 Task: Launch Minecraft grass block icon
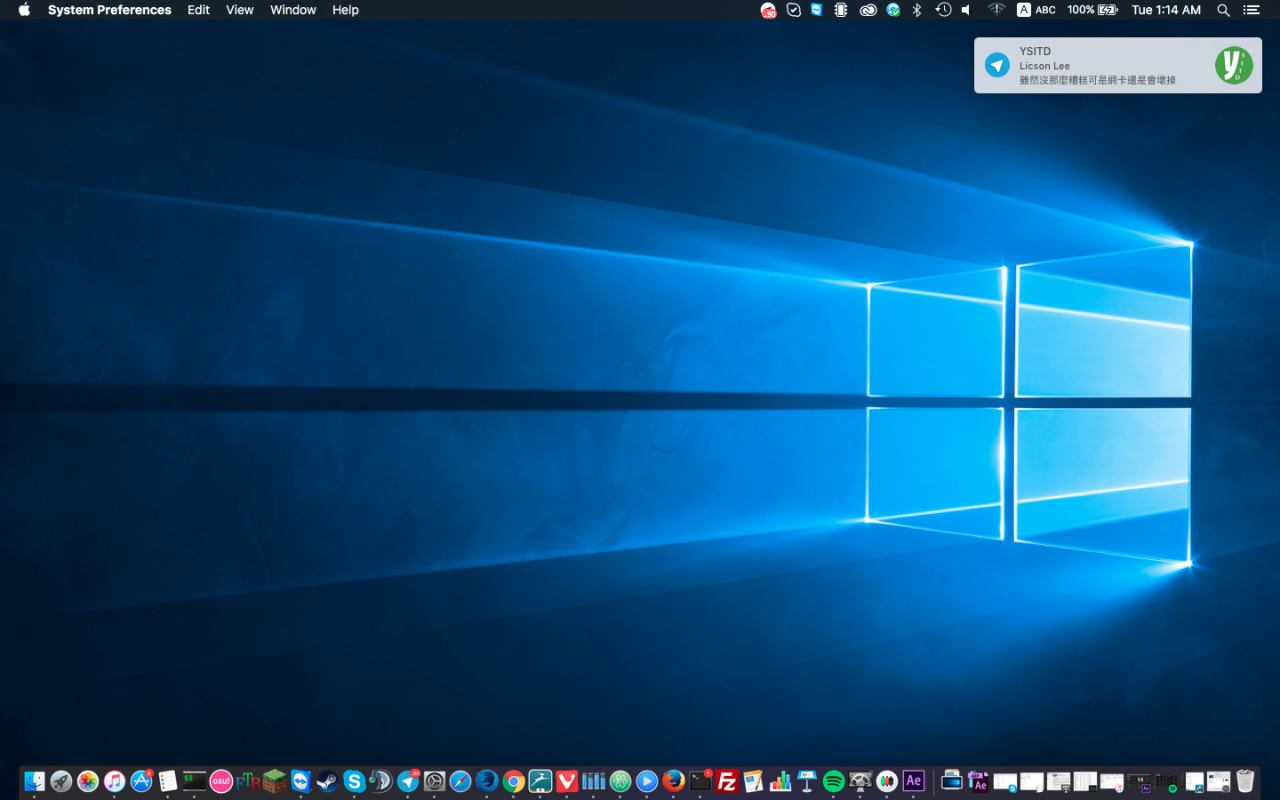click(274, 781)
